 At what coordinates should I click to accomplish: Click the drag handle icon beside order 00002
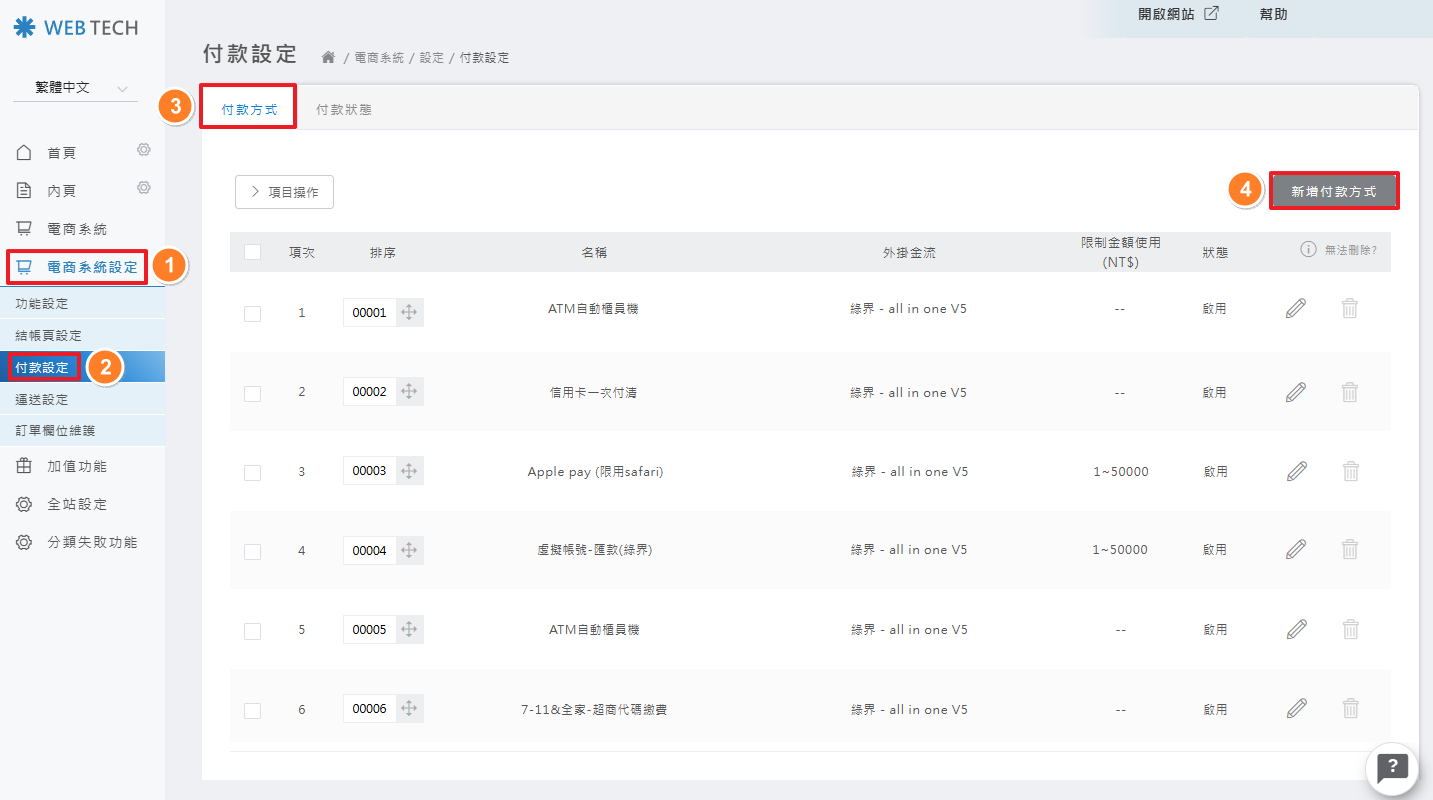point(409,392)
